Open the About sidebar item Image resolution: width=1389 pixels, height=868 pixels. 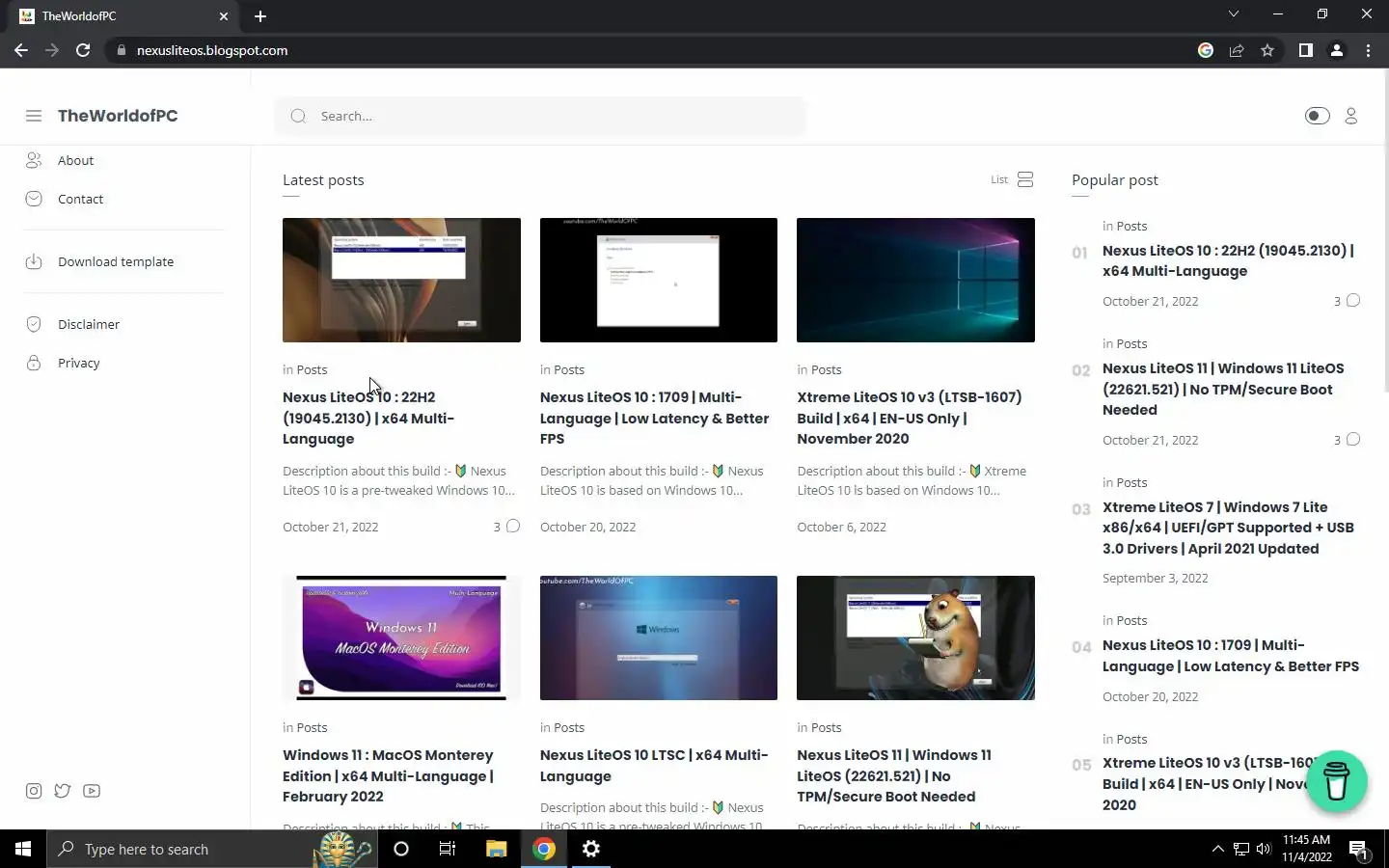tap(75, 160)
